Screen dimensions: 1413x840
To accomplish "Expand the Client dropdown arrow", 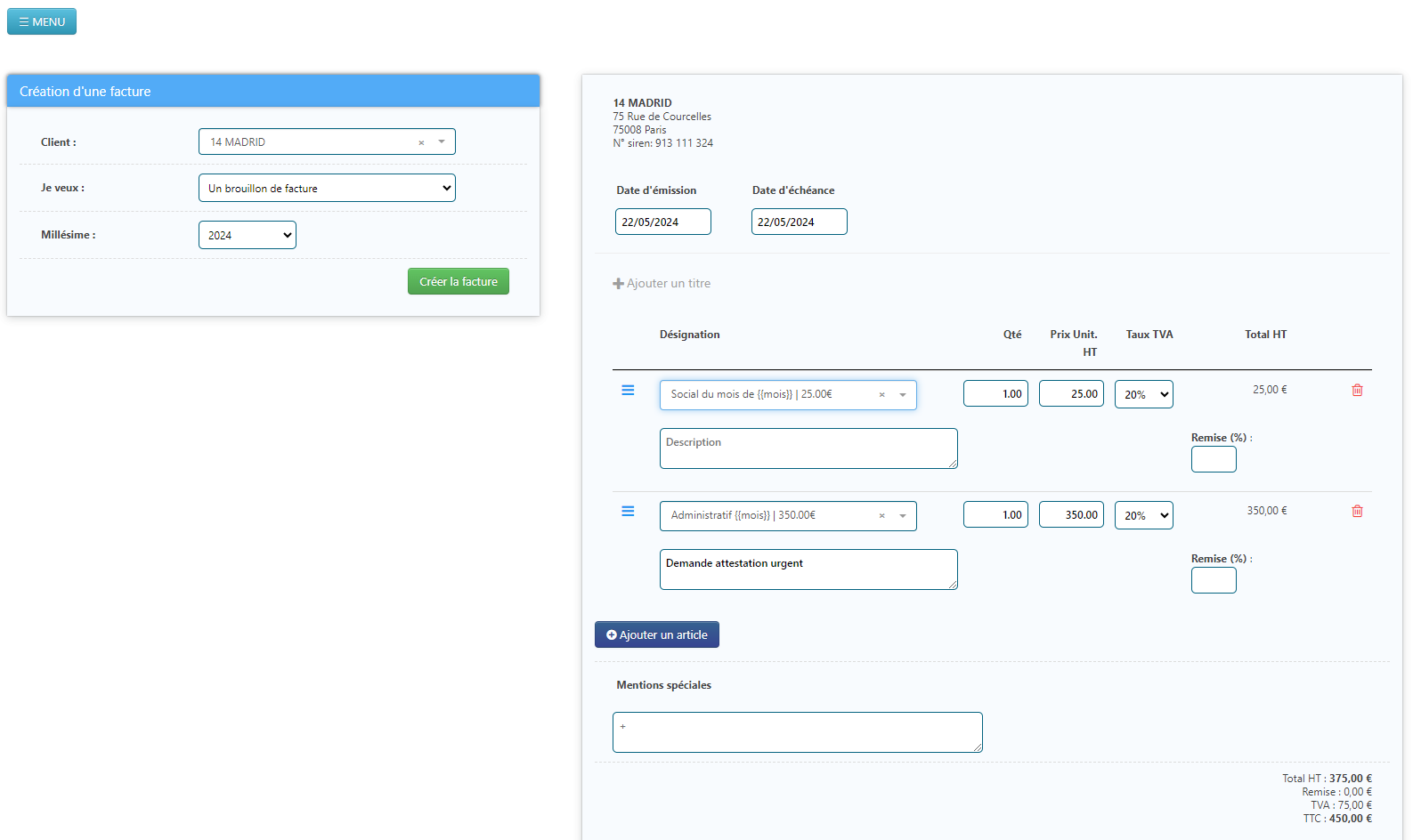I will pyautogui.click(x=442, y=141).
